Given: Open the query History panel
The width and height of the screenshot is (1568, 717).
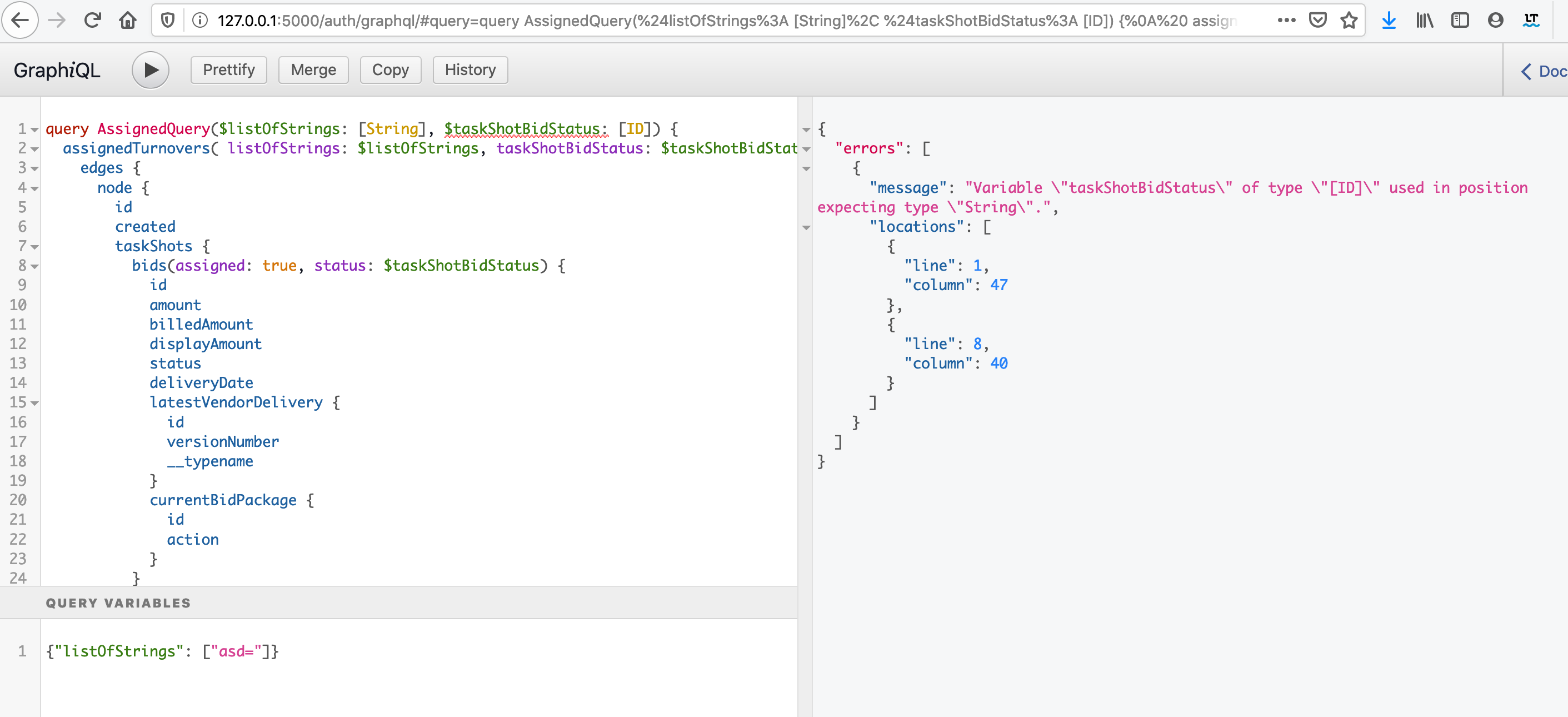Looking at the screenshot, I should 470,69.
